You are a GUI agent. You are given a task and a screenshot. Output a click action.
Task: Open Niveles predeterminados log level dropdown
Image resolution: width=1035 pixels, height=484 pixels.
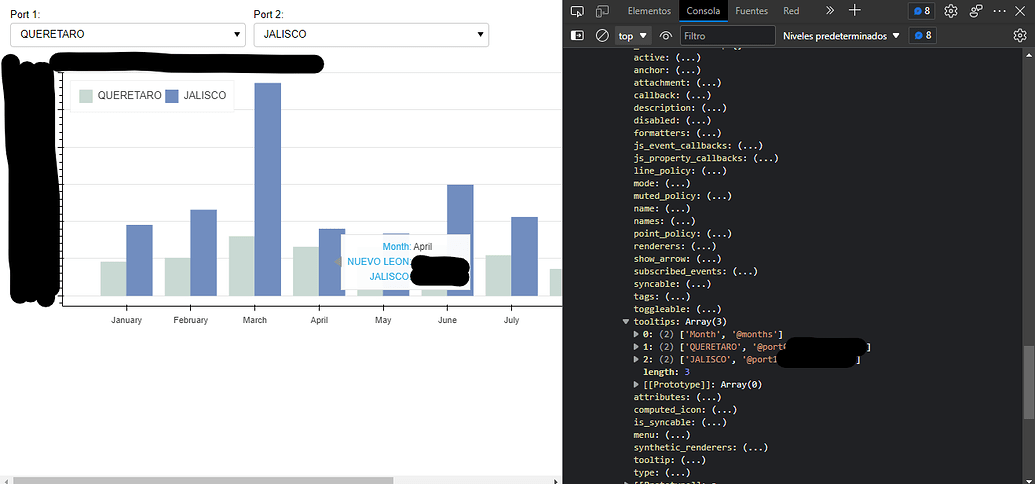point(842,36)
